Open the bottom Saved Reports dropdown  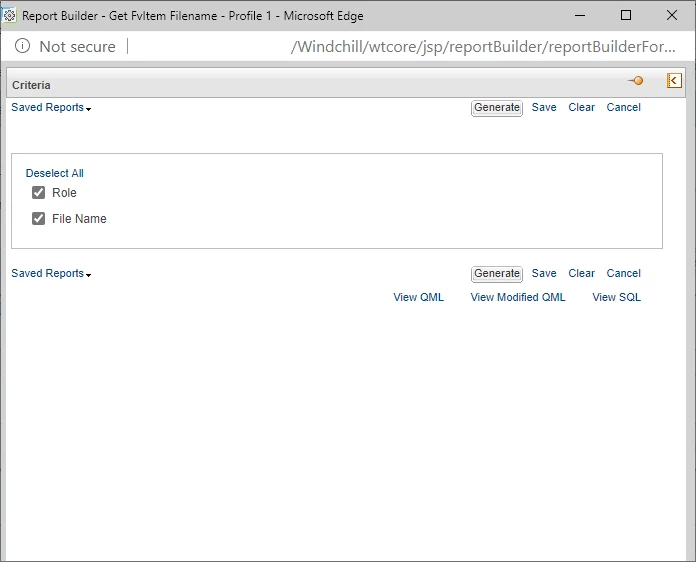(51, 273)
